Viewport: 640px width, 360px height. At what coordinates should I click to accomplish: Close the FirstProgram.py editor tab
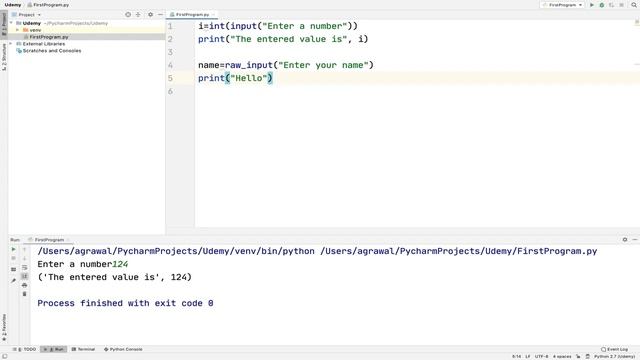point(213,15)
